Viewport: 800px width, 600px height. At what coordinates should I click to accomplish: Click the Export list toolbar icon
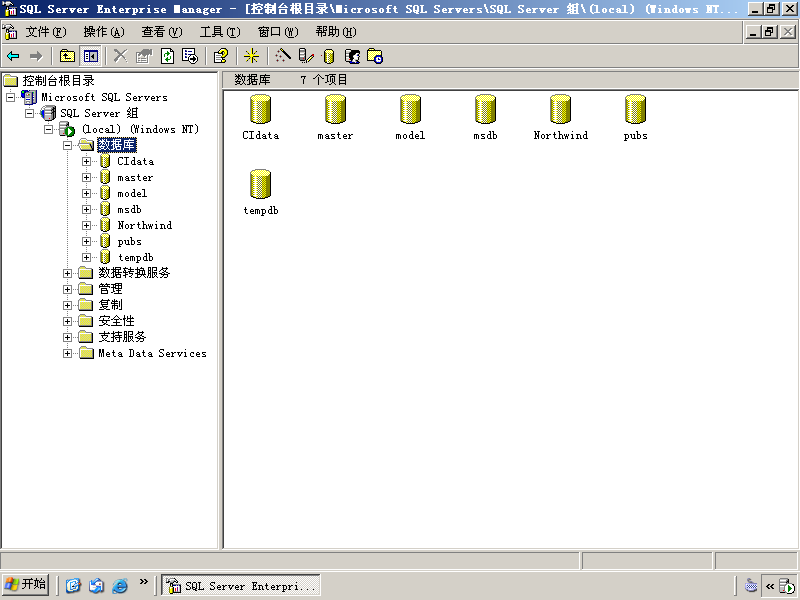pyautogui.click(x=190, y=56)
